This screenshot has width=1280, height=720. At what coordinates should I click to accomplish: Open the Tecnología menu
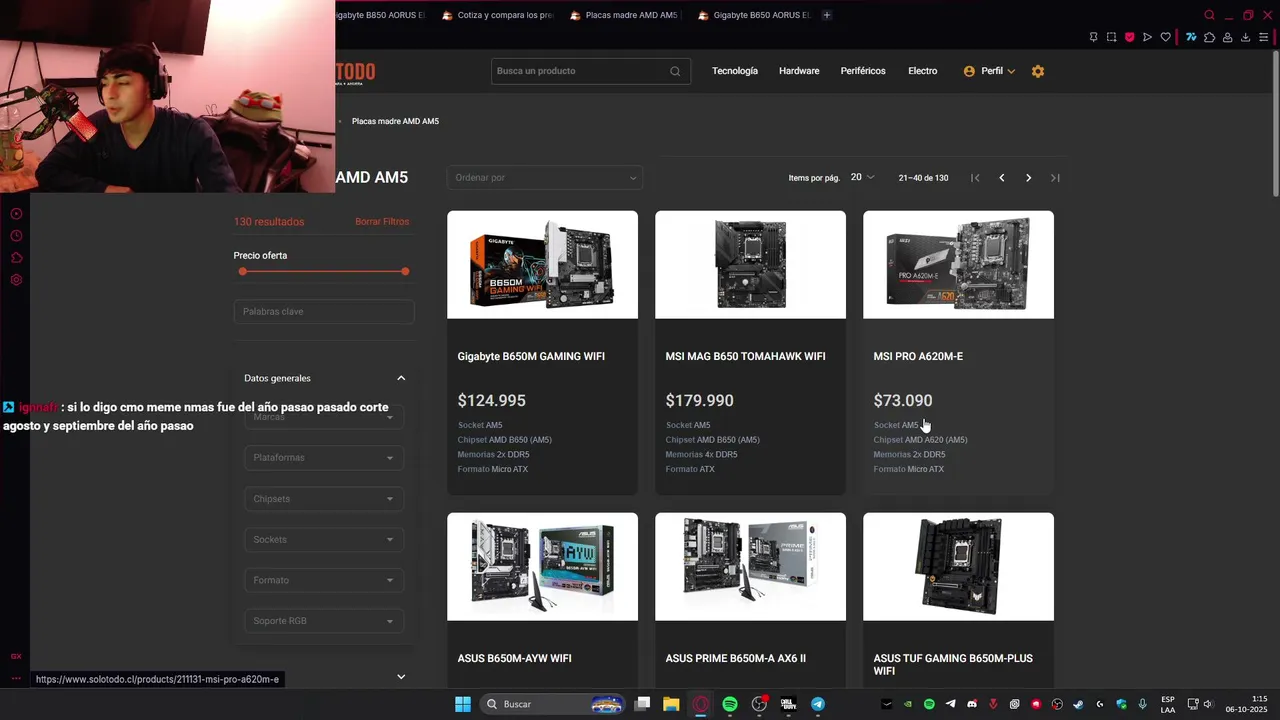coord(735,71)
